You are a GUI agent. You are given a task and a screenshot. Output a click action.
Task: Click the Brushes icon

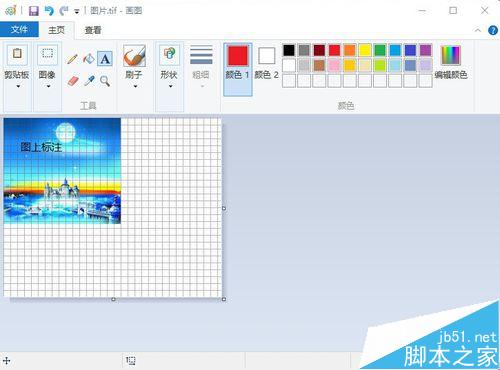coord(134,56)
